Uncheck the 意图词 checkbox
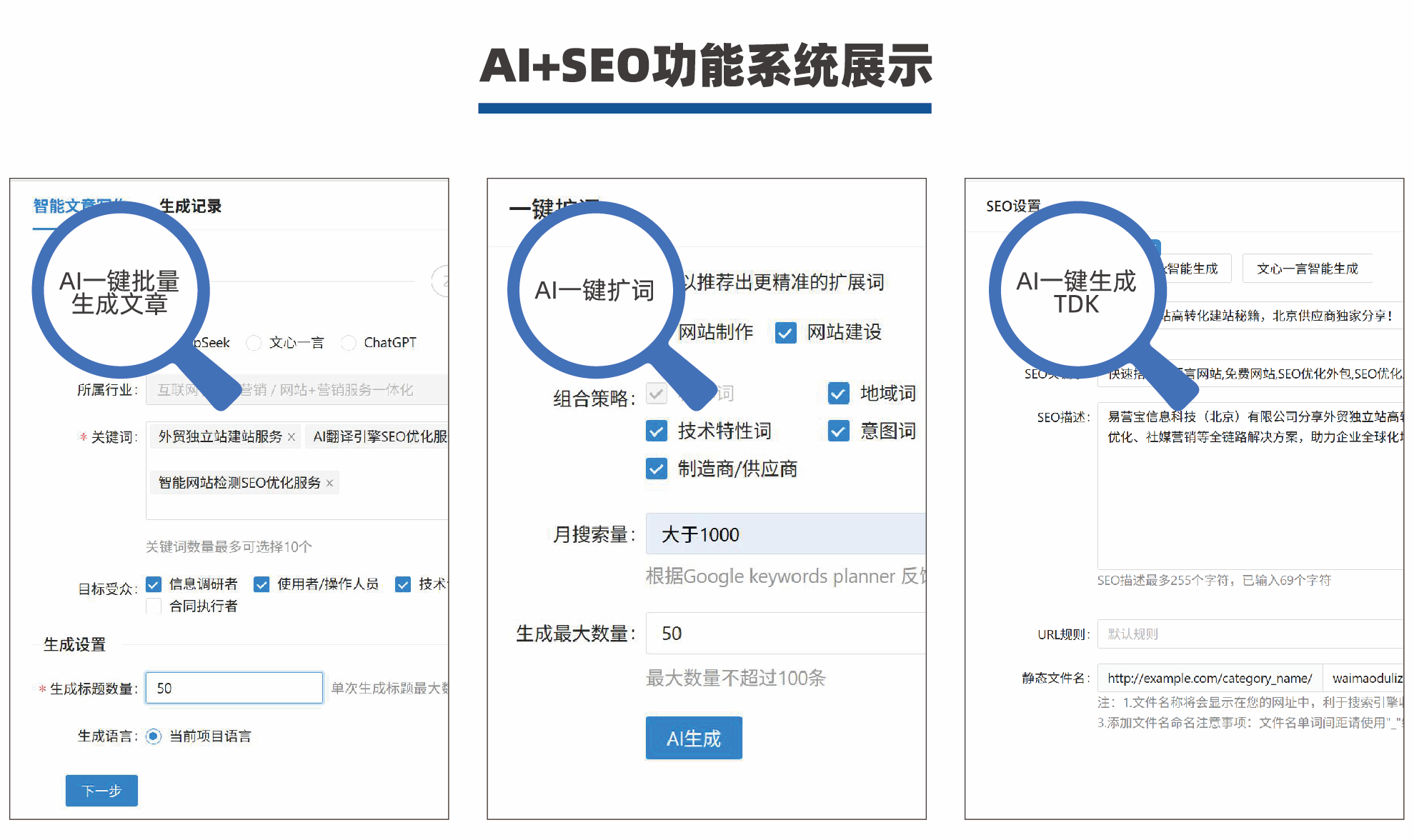This screenshot has width=1414, height=840. [837, 431]
